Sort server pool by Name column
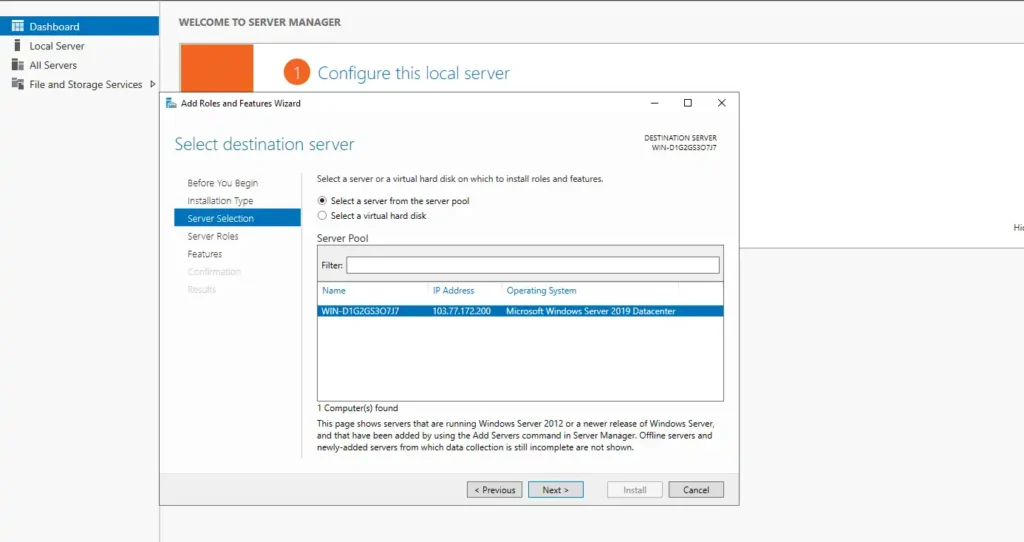 click(333, 291)
